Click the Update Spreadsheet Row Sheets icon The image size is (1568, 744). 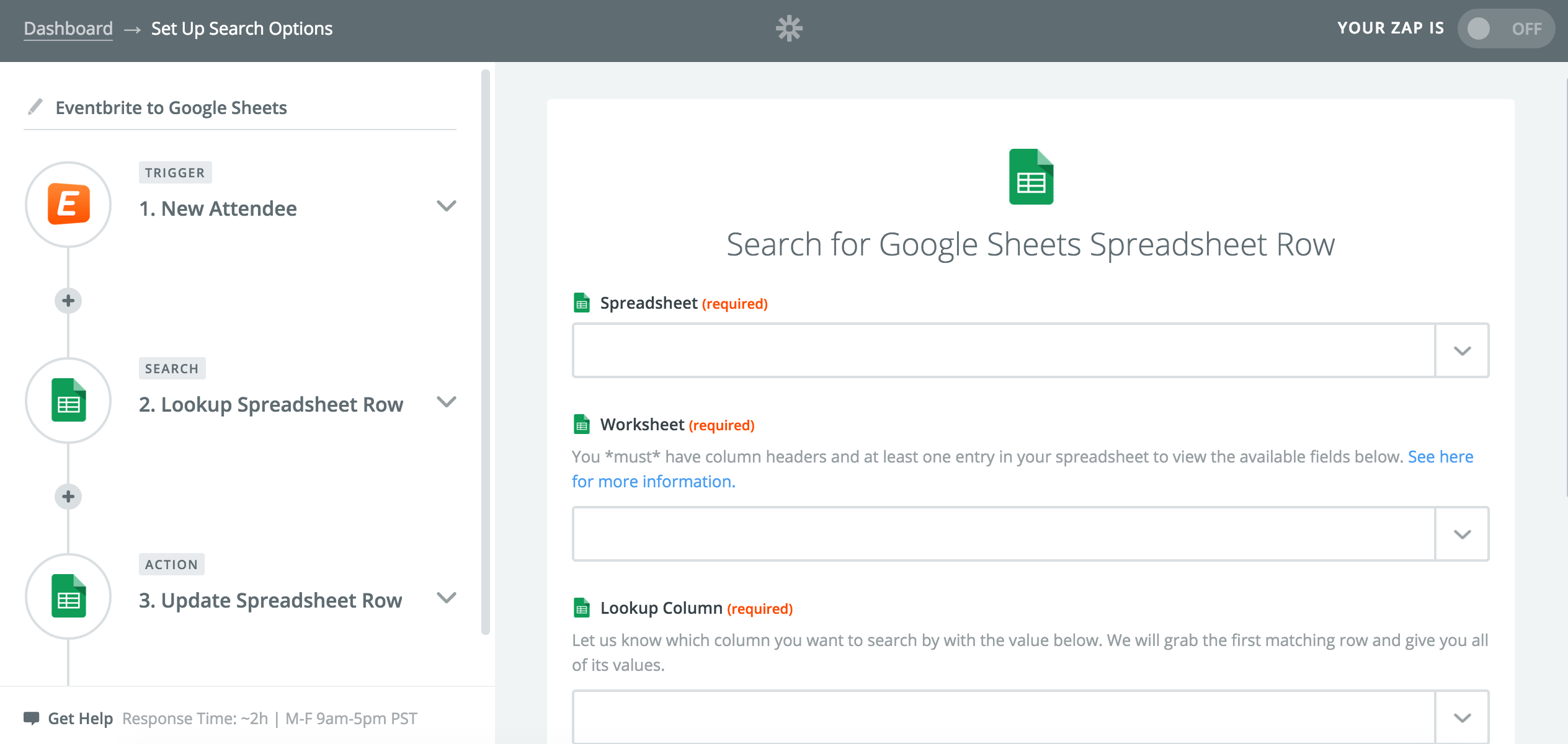click(68, 596)
